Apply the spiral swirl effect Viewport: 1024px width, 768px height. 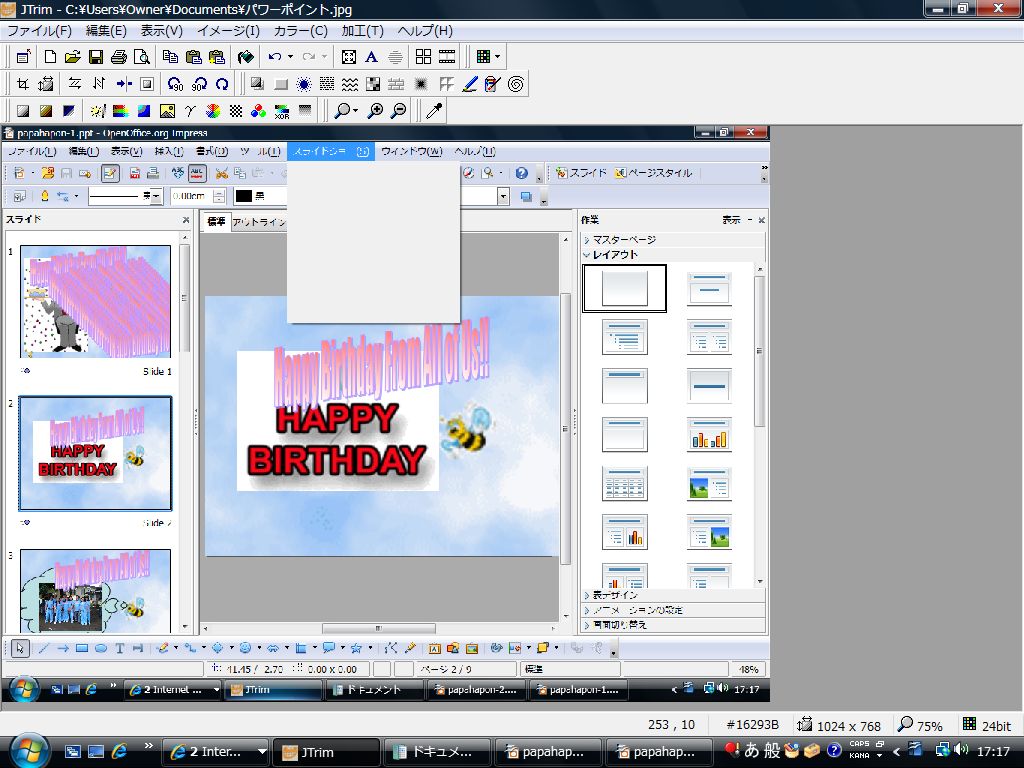tap(515, 84)
